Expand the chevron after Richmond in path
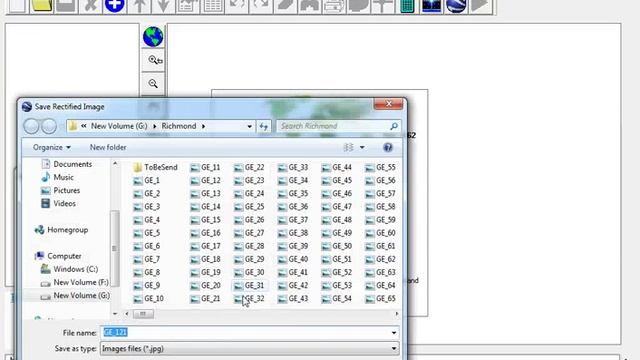This screenshot has width=640, height=360. [x=203, y=127]
